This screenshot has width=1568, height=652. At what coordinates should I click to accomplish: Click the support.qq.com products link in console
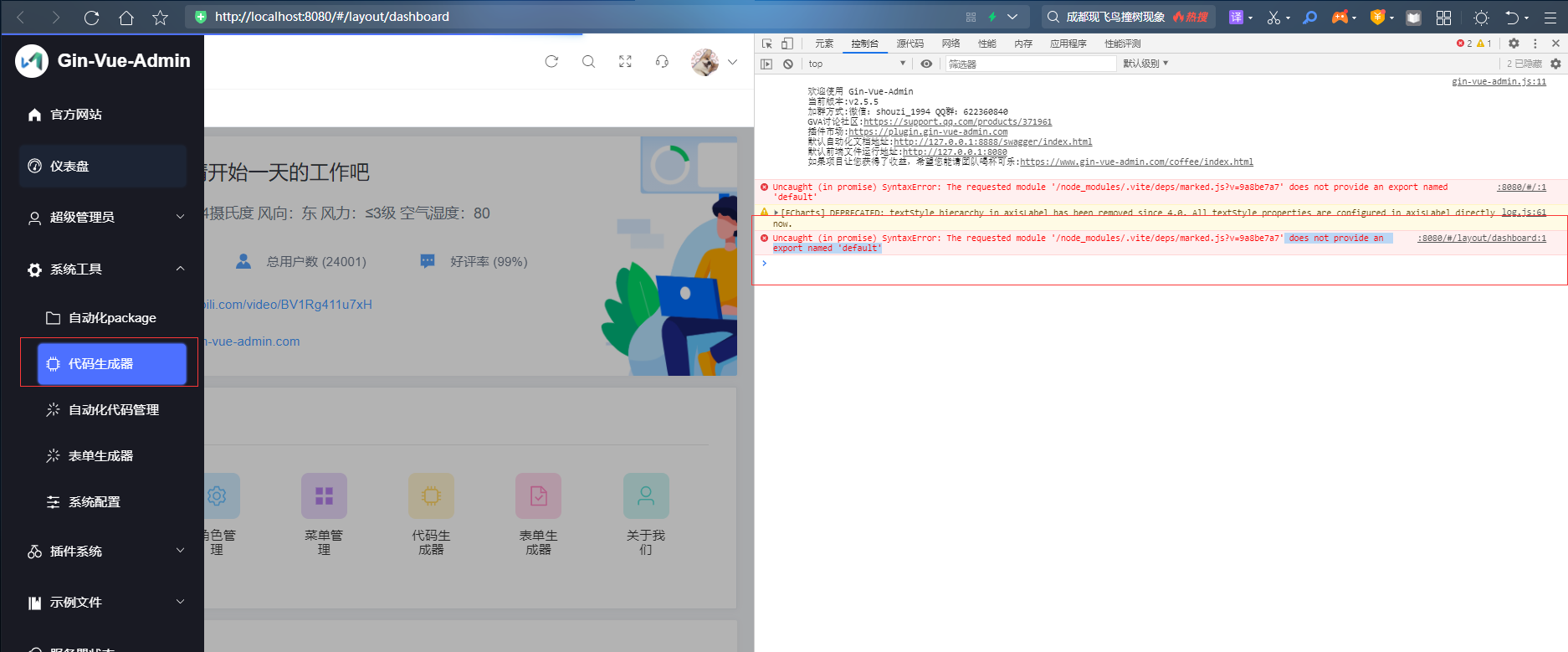click(957, 122)
